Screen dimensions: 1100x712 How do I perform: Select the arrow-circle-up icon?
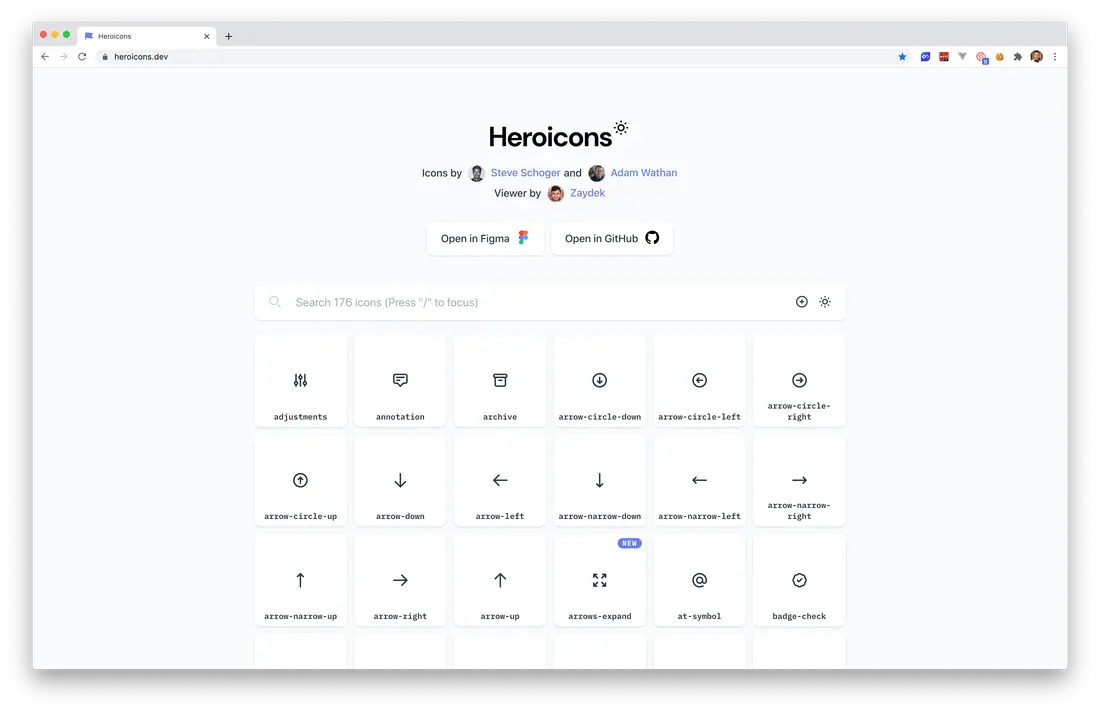tap(300, 481)
